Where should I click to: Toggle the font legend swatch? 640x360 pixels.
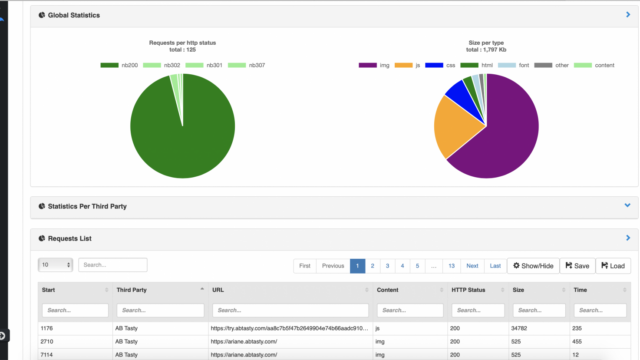click(507, 65)
